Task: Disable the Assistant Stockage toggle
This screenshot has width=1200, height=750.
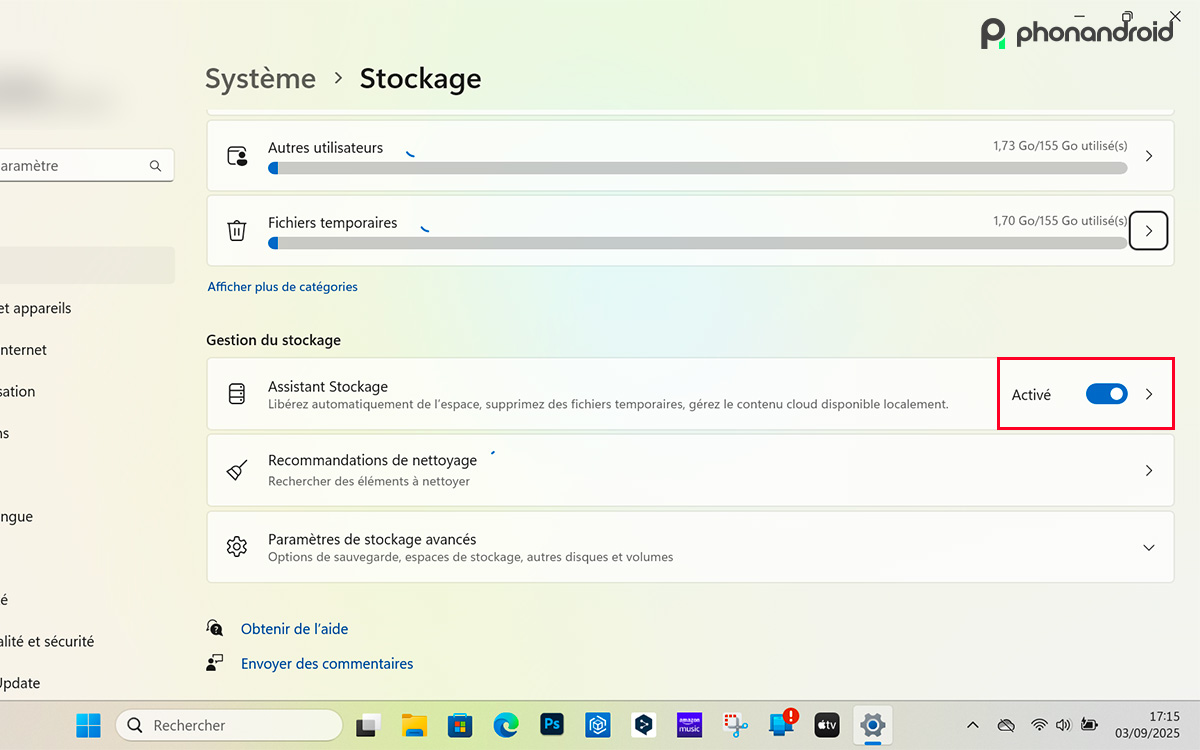Action: [x=1106, y=394]
